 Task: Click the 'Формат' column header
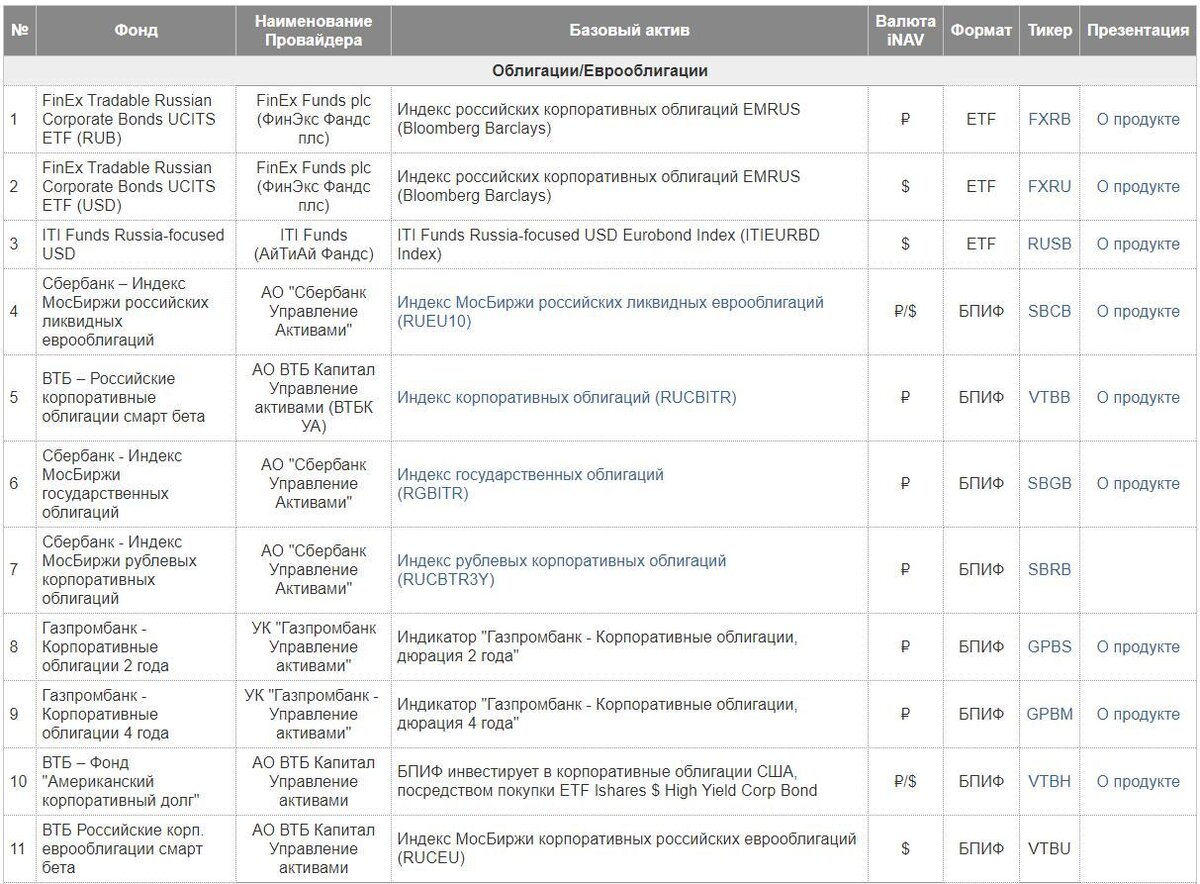(981, 30)
